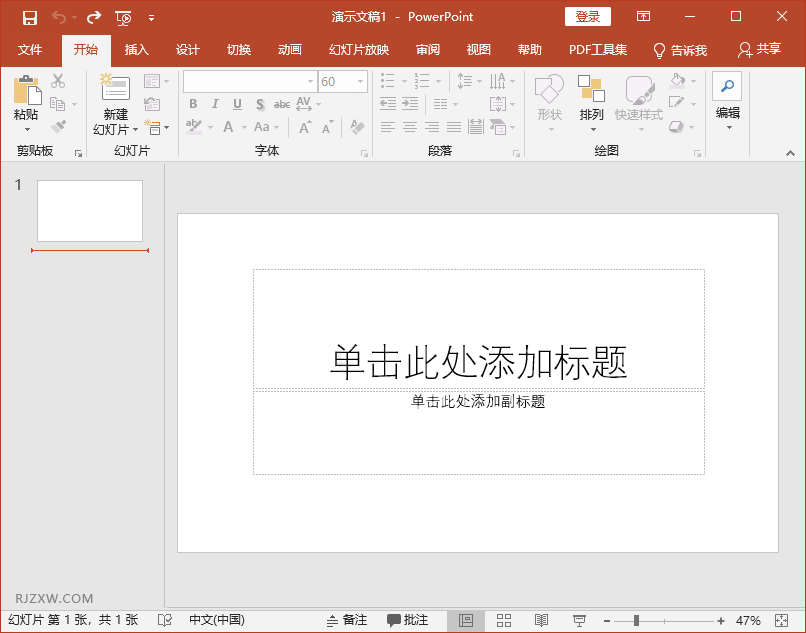Switch to the Insert (插入) ribbon tab
Image resolution: width=806 pixels, height=633 pixels.
[136, 49]
